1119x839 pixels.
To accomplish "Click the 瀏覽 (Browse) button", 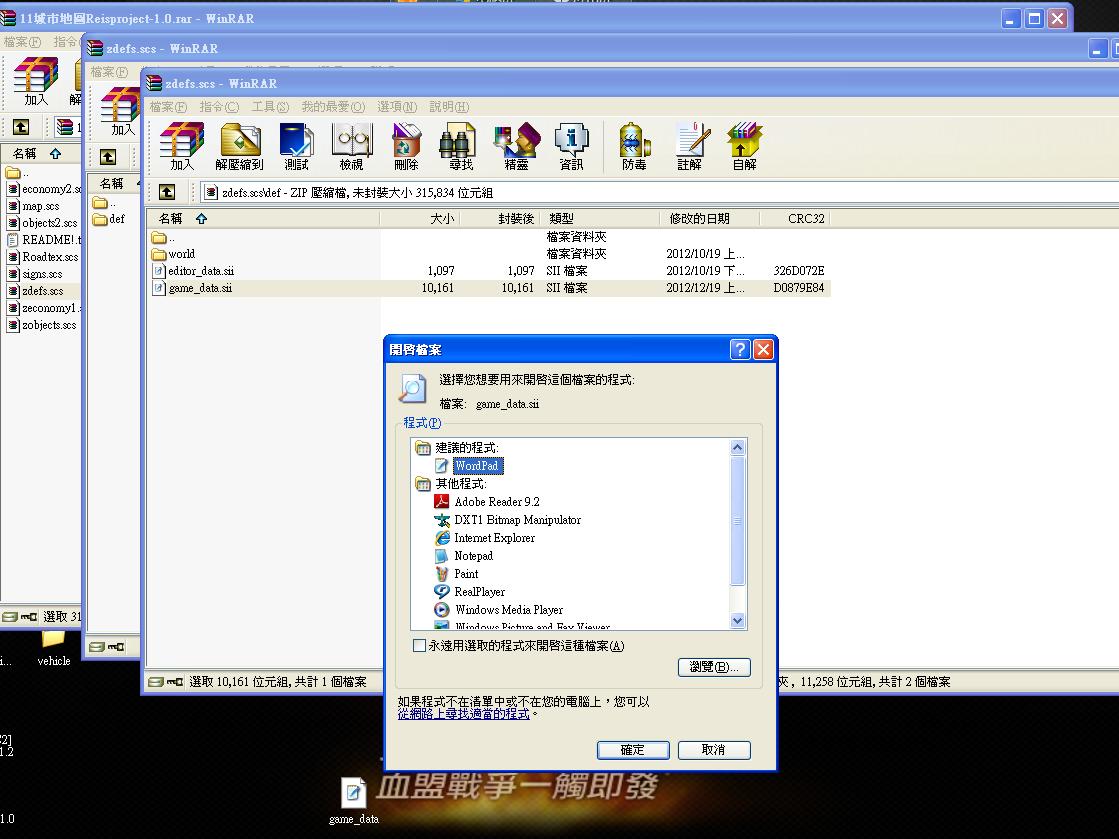I will [x=714, y=667].
